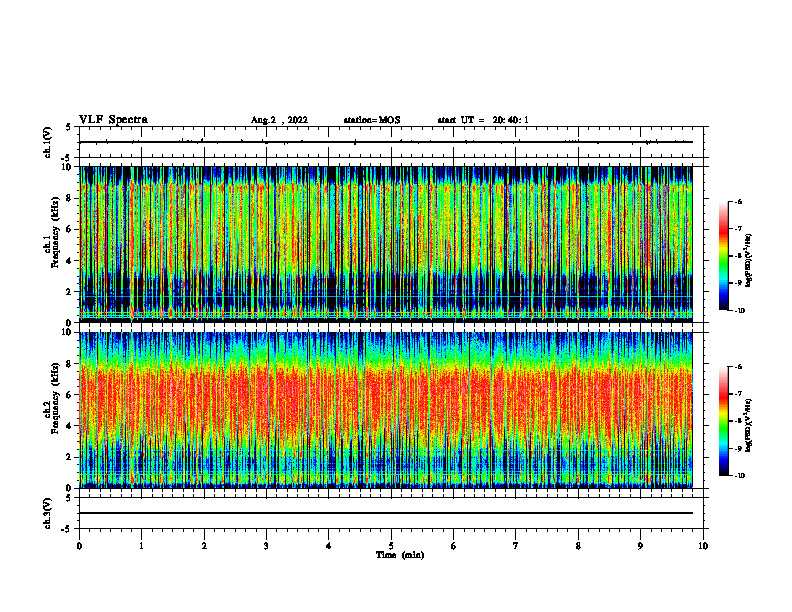Screen dimensions: 792x612
Task: Click the "-10" label on ch.2 color bar
Action: (x=739, y=476)
